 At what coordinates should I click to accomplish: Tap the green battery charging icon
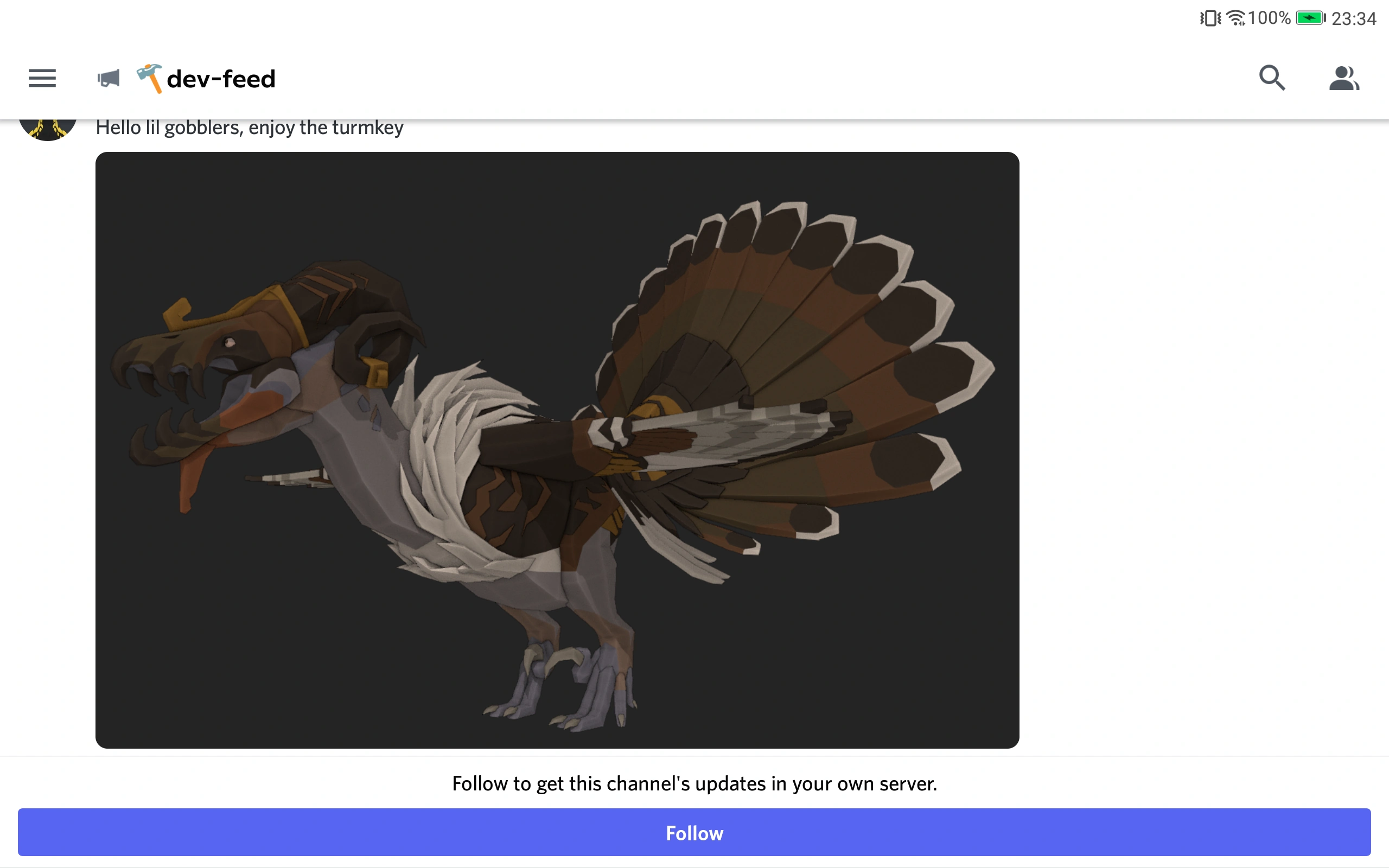click(x=1310, y=18)
